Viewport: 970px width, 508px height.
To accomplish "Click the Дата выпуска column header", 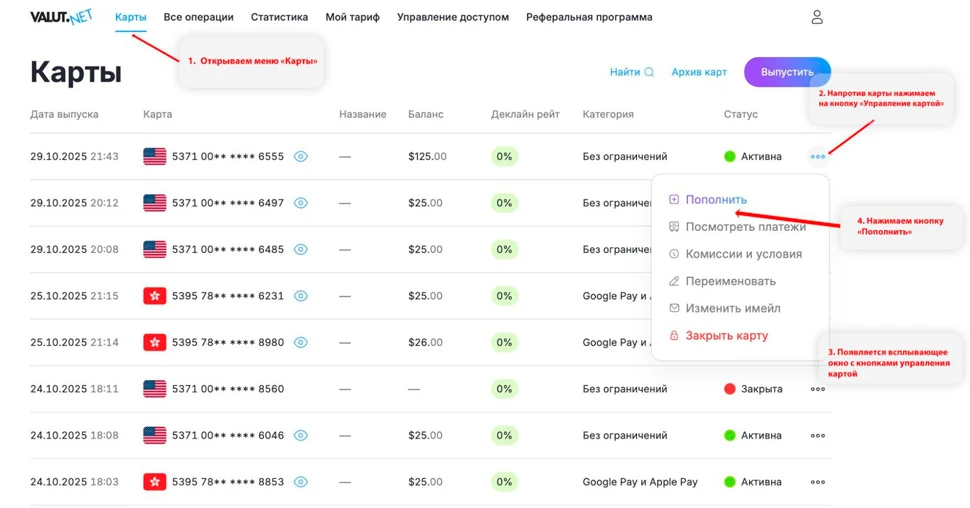I will point(64,114).
